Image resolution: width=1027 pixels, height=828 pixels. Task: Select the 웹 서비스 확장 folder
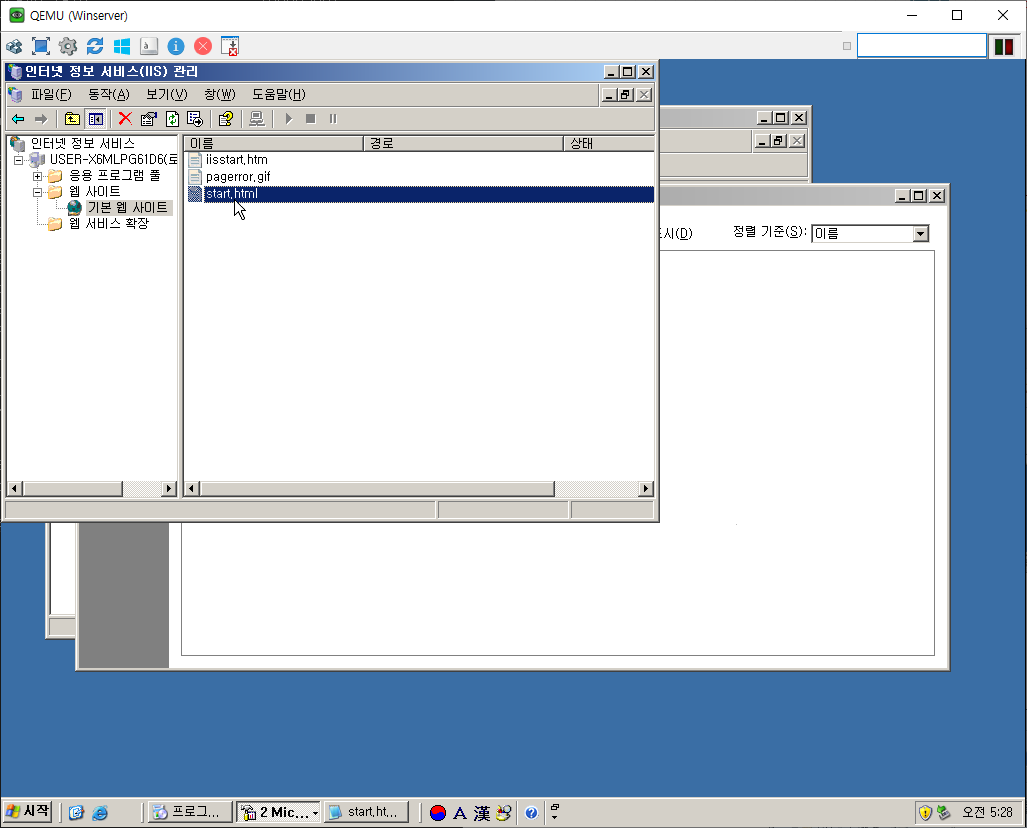pyautogui.click(x=109, y=224)
